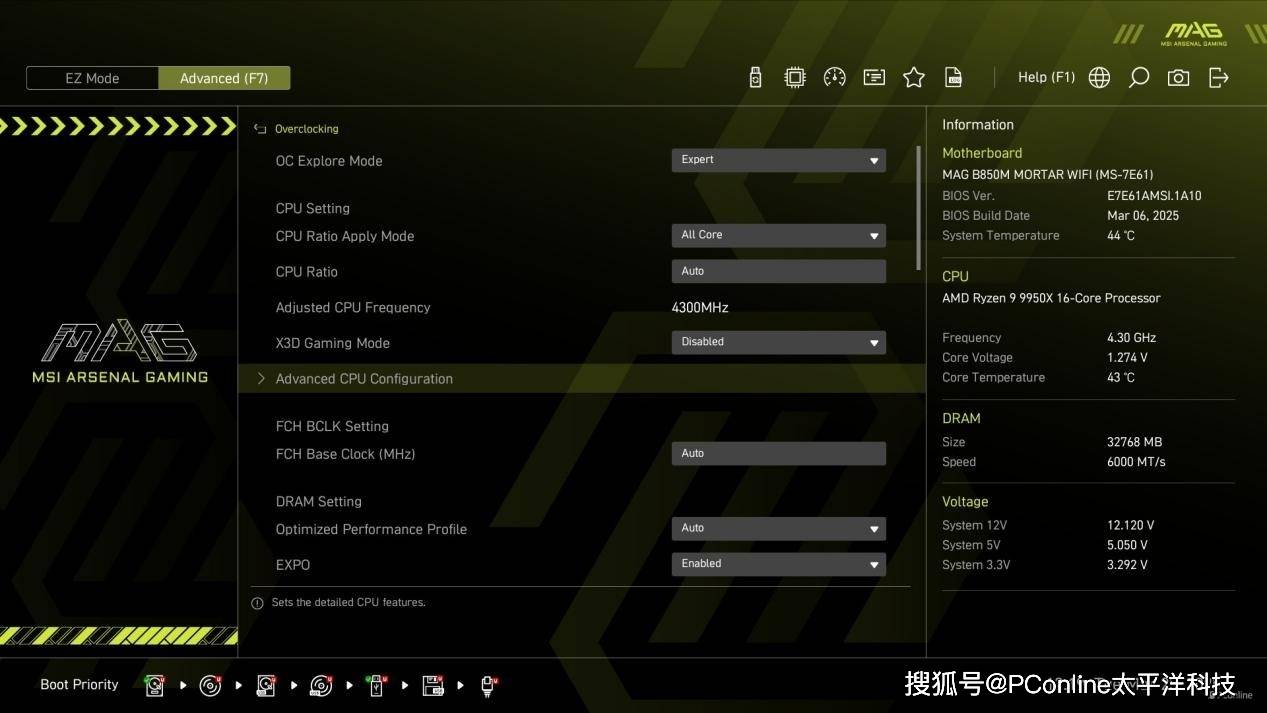Click the Core Voltage 1.274 V value
Image resolution: width=1267 pixels, height=713 pixels.
click(x=1127, y=358)
